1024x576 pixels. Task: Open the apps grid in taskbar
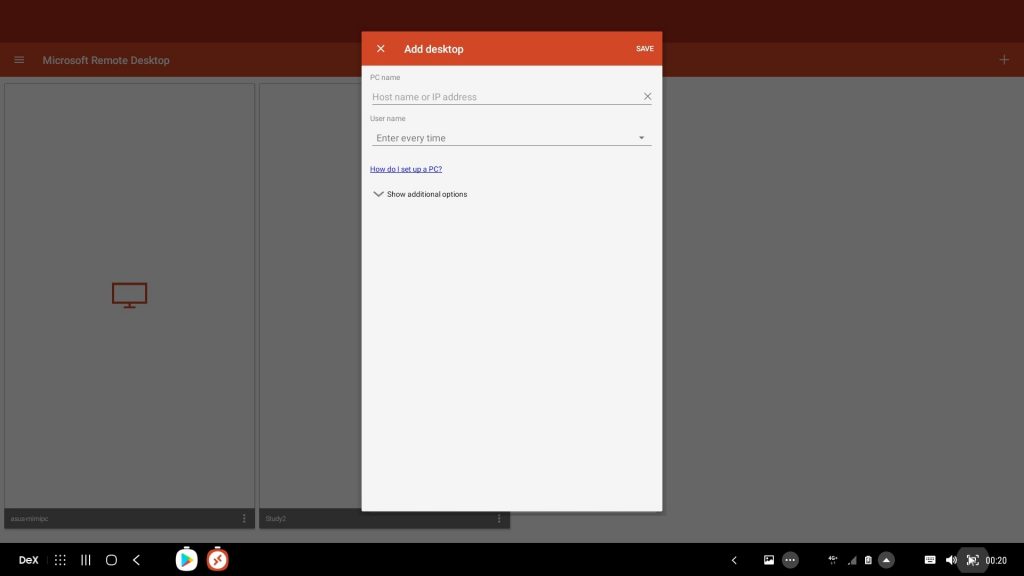60,560
